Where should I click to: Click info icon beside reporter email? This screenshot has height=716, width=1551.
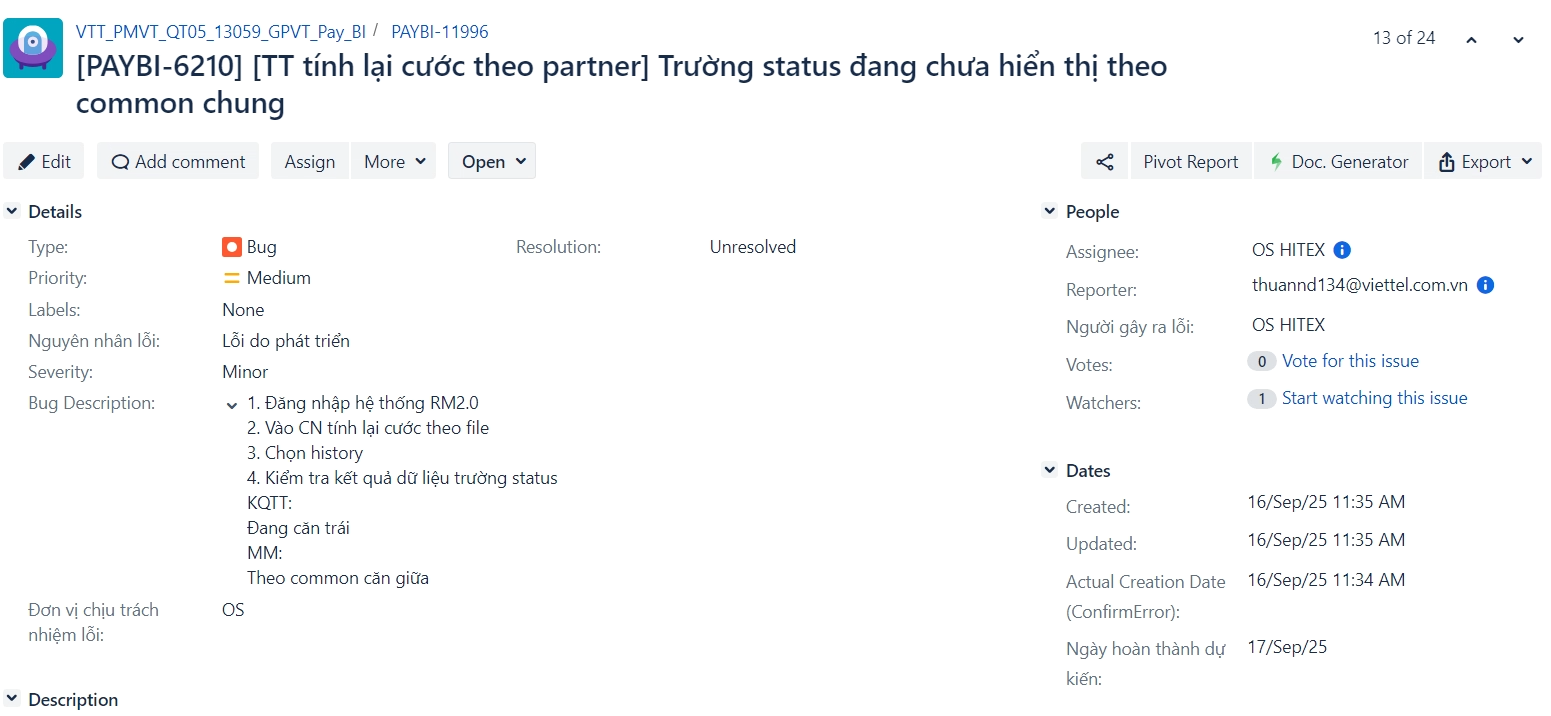coord(1486,285)
